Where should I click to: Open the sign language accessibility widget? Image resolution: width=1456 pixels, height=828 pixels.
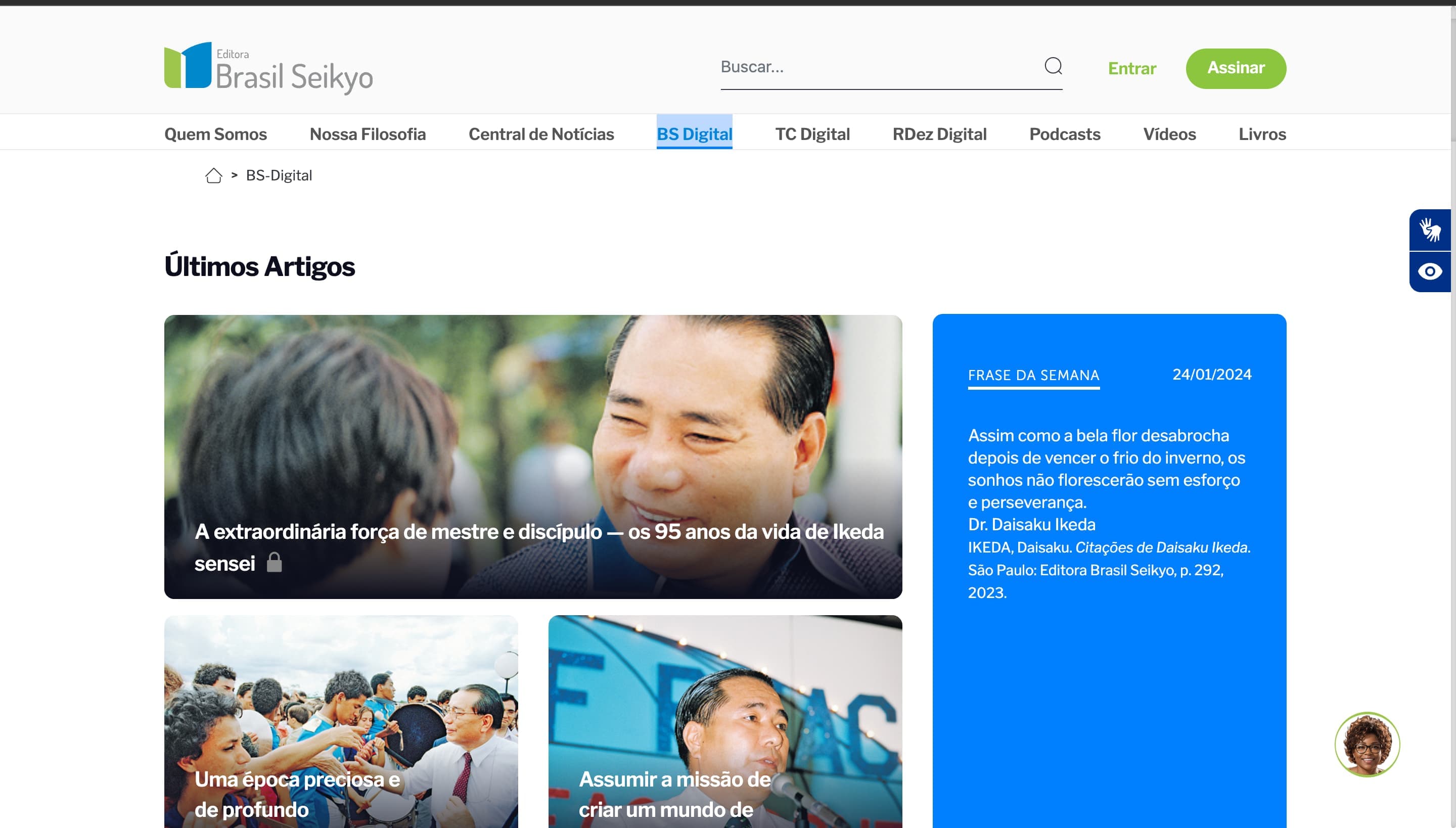click(1429, 229)
